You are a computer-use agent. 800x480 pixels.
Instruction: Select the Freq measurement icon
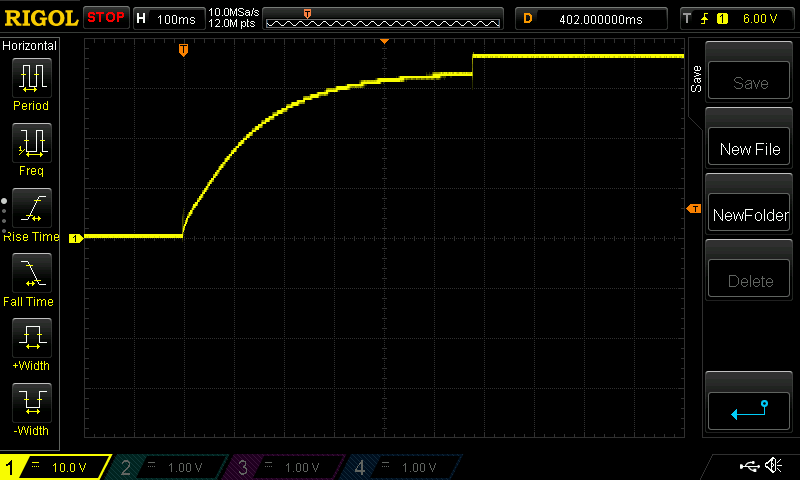(x=32, y=143)
